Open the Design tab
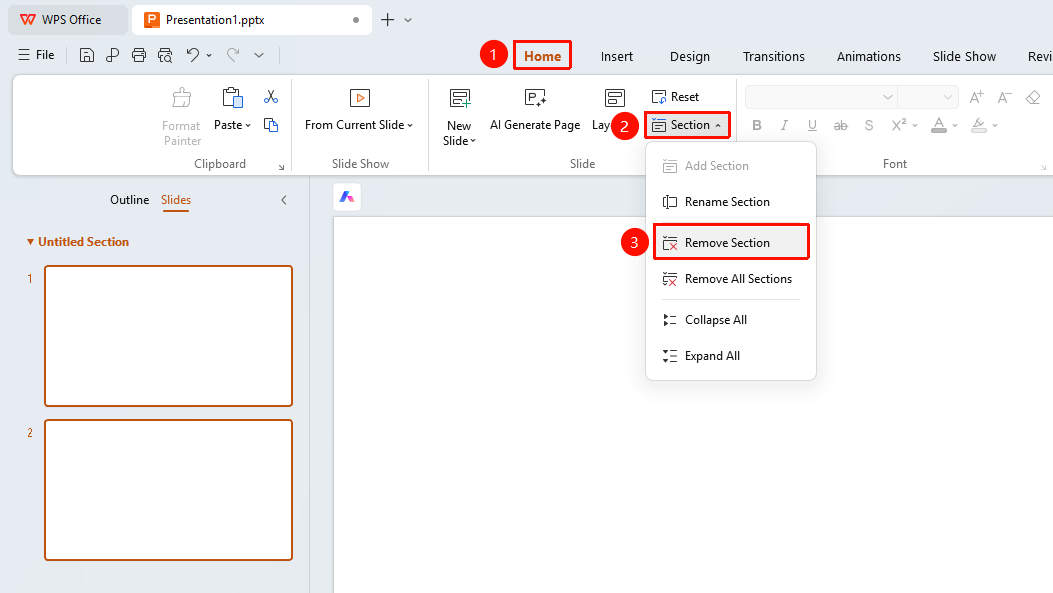1053x593 pixels. [690, 56]
